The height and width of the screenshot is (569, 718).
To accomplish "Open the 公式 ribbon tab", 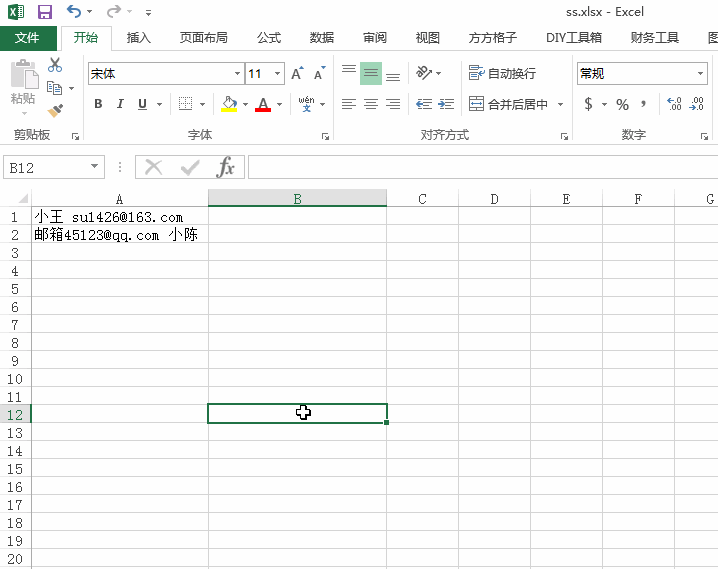I will point(268,38).
